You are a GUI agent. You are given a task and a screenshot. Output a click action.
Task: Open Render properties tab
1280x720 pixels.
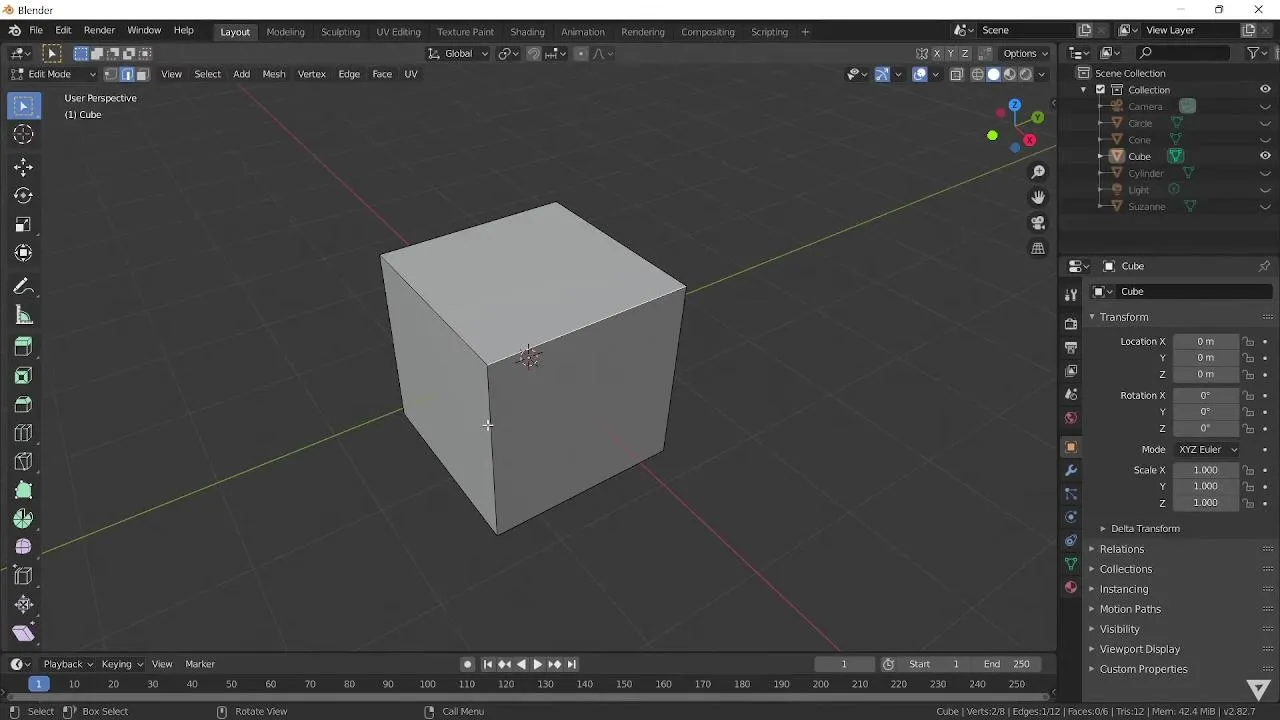pos(1071,323)
